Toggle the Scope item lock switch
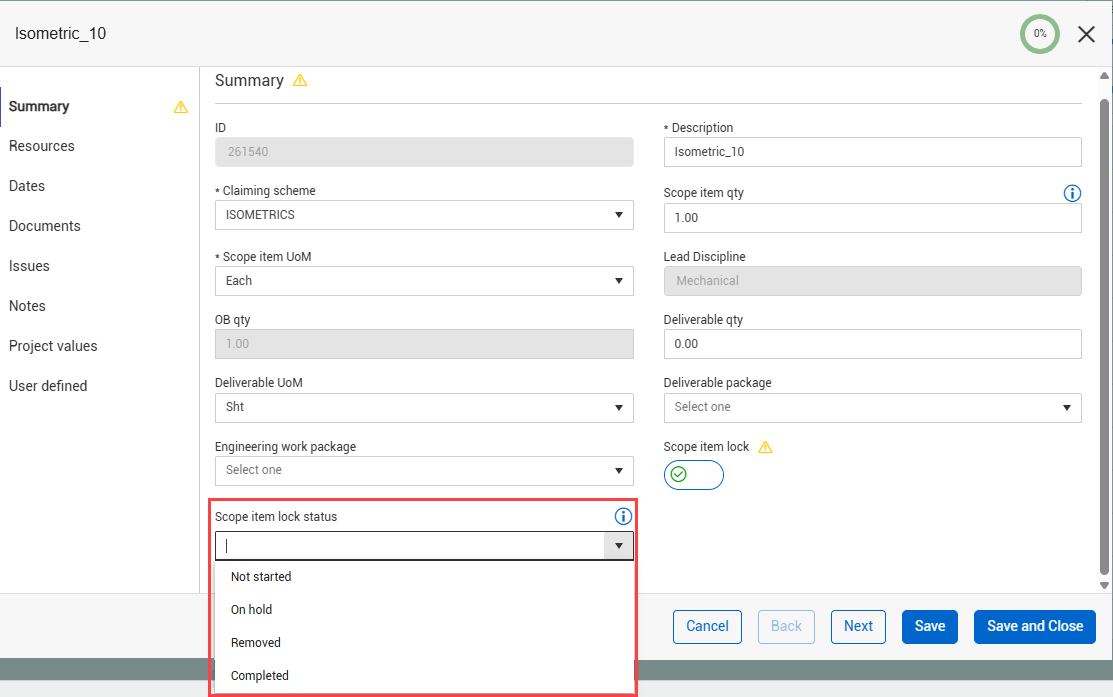Screen dimensions: 1113x697 [x=693, y=475]
